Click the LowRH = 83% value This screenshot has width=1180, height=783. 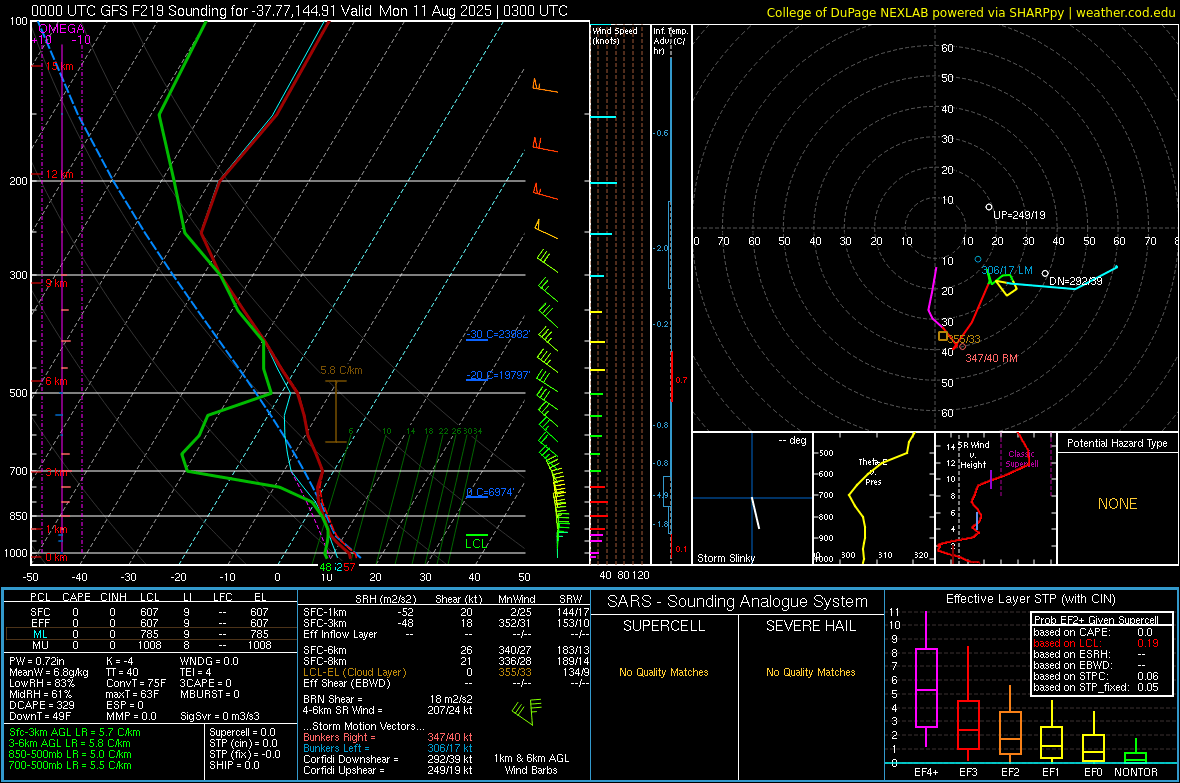42,684
